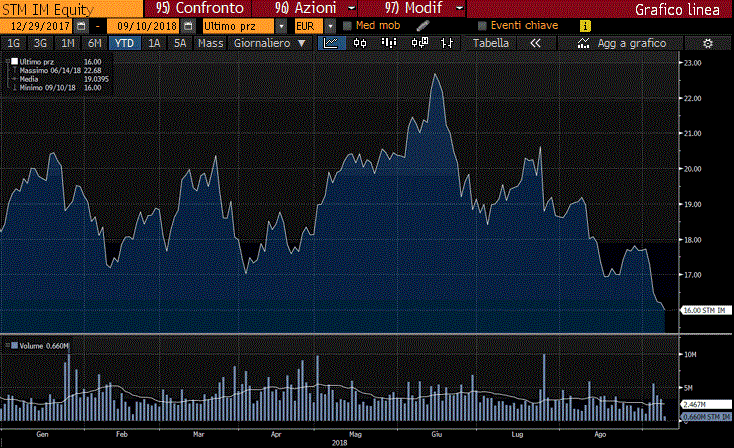Click the pencil edit moving average icon
Screen dimensions: 734x448
(423, 26)
